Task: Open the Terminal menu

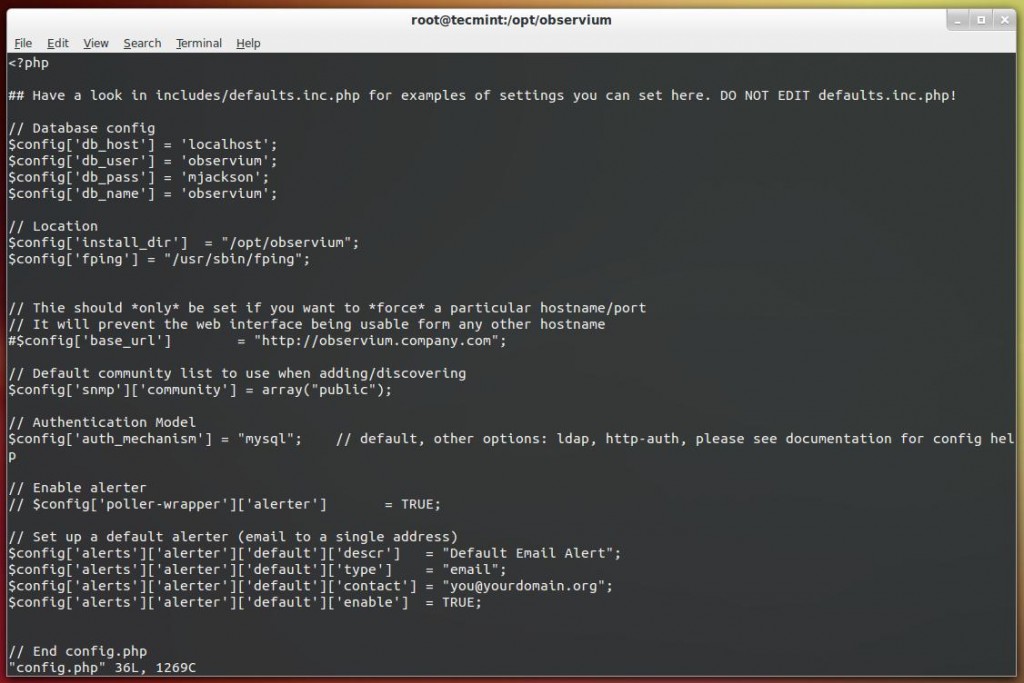Action: (198, 43)
